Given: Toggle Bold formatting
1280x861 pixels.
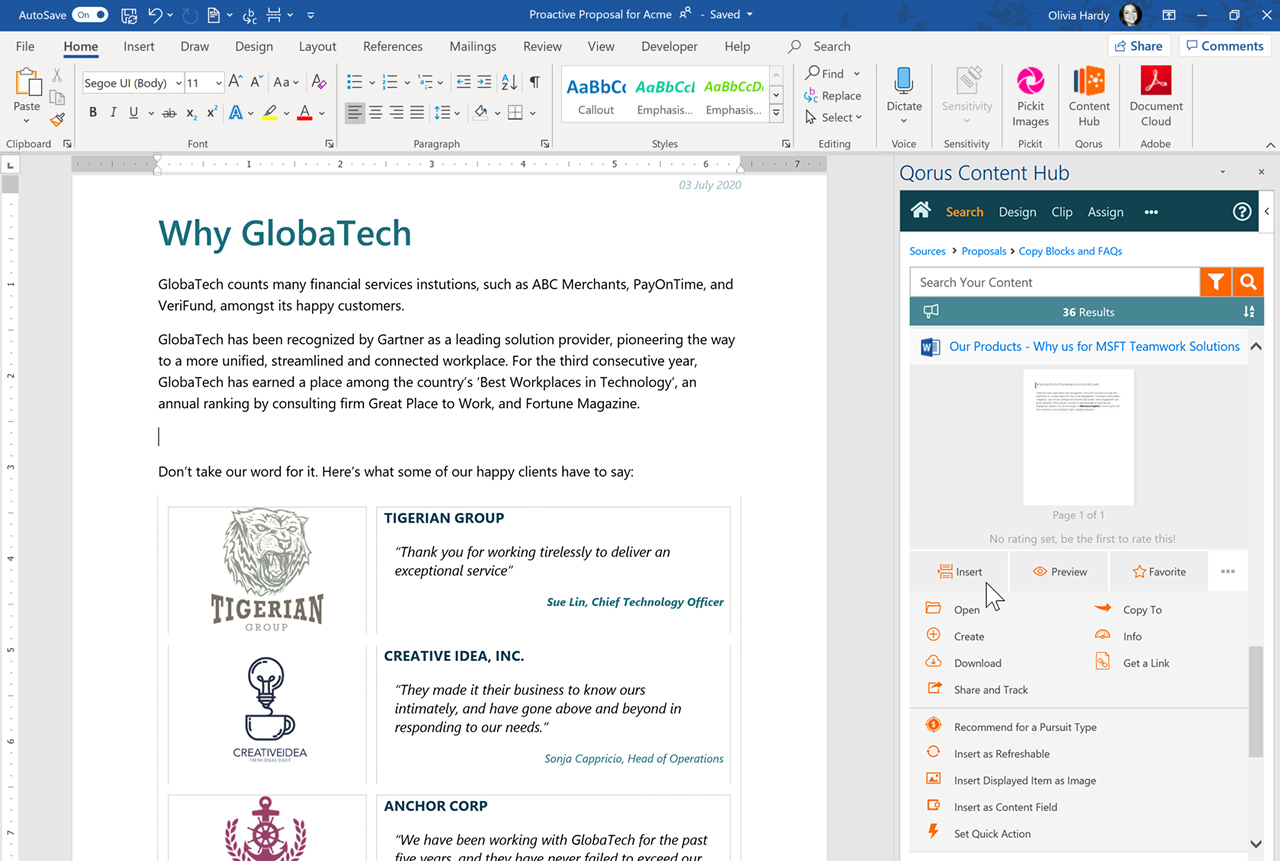Looking at the screenshot, I should click(93, 113).
